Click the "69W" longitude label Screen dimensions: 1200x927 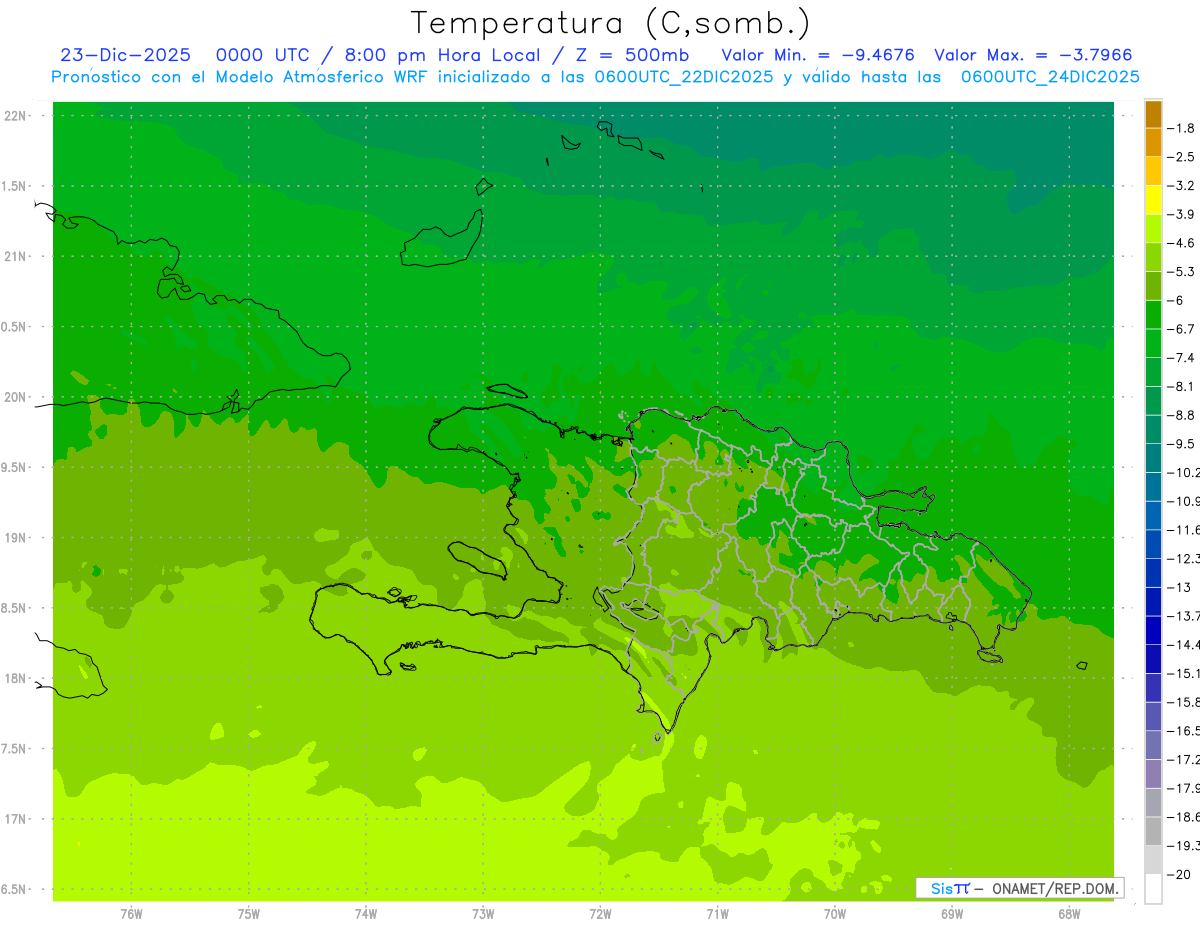coord(951,915)
